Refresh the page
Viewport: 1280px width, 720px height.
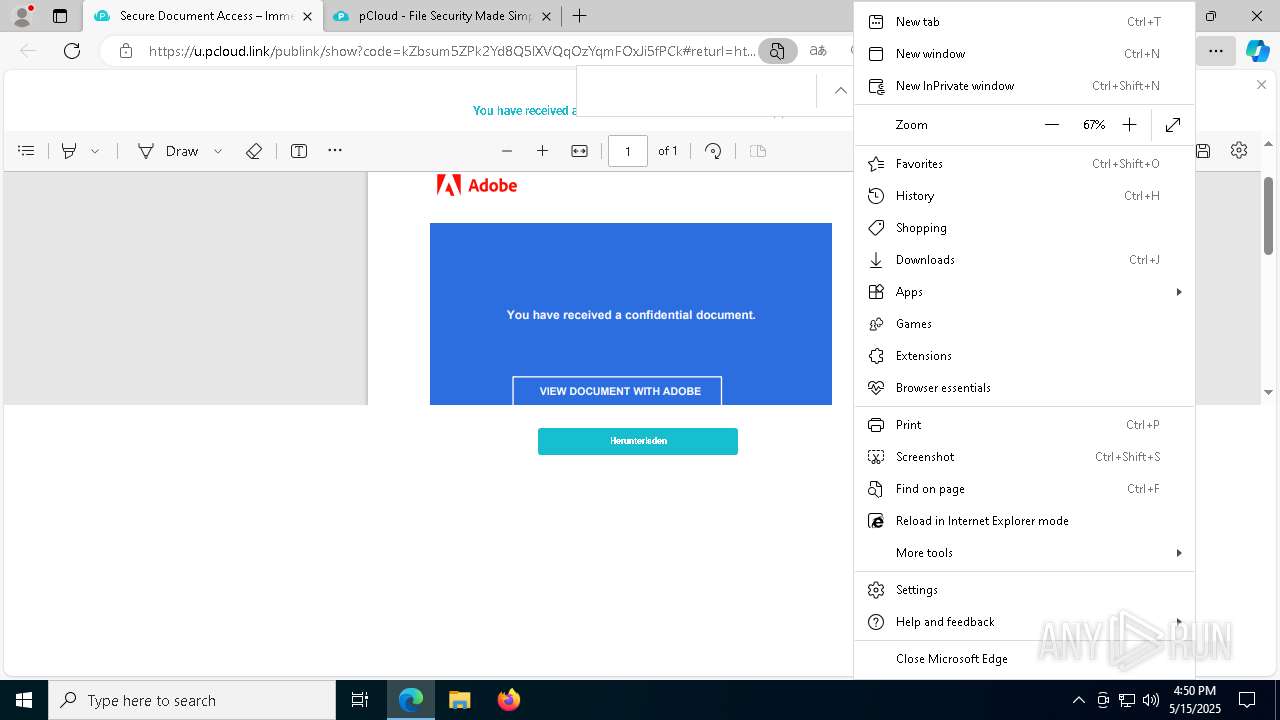coord(72,51)
